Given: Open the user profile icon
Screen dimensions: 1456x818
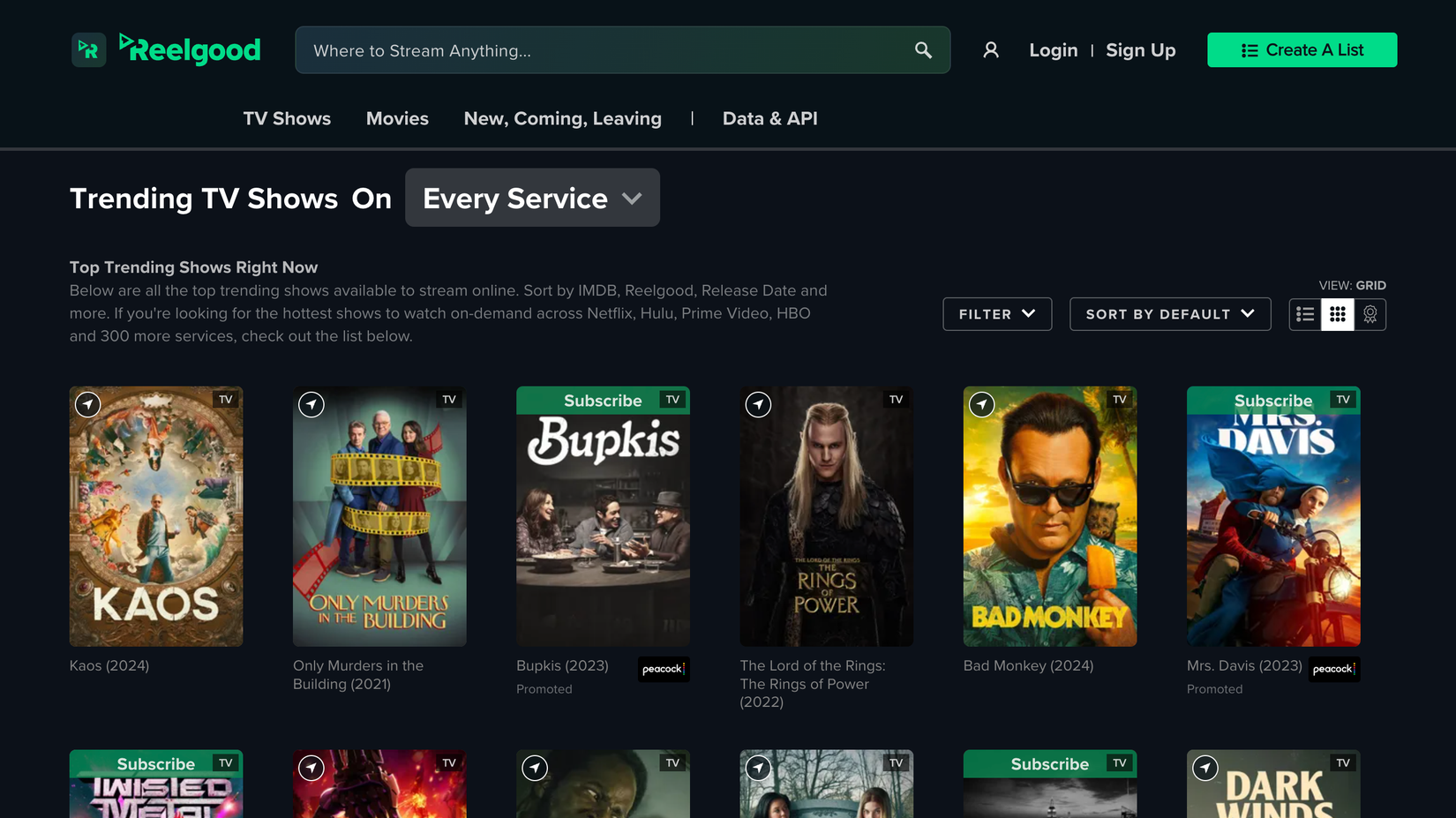Looking at the screenshot, I should (x=990, y=50).
